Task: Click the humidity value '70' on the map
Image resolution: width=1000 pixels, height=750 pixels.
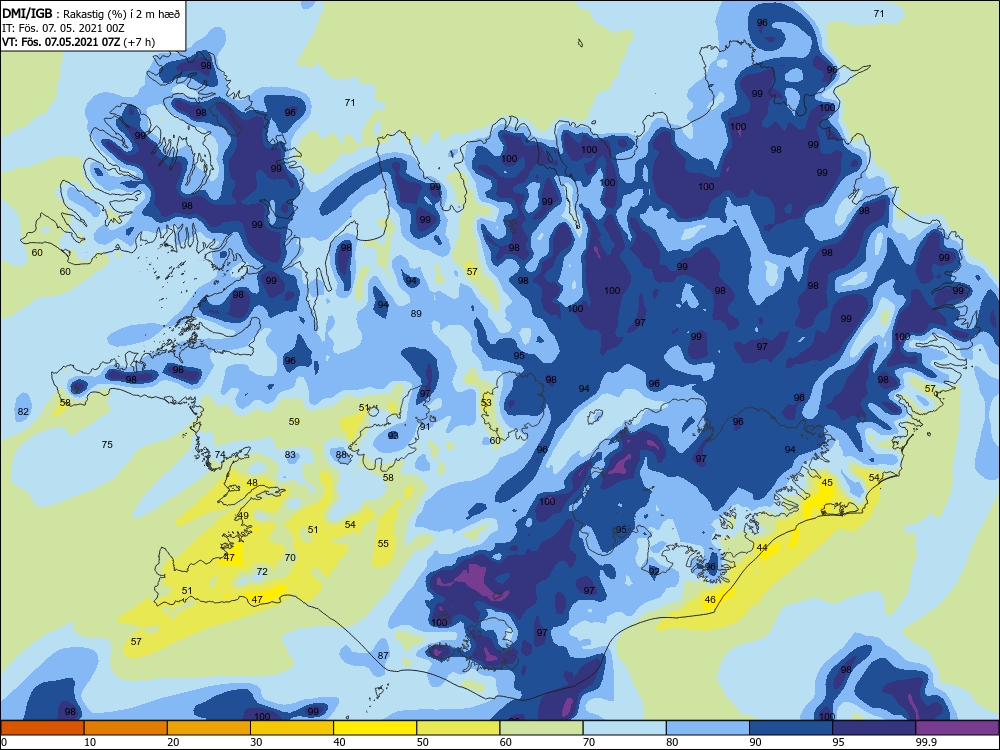Action: coord(290,557)
